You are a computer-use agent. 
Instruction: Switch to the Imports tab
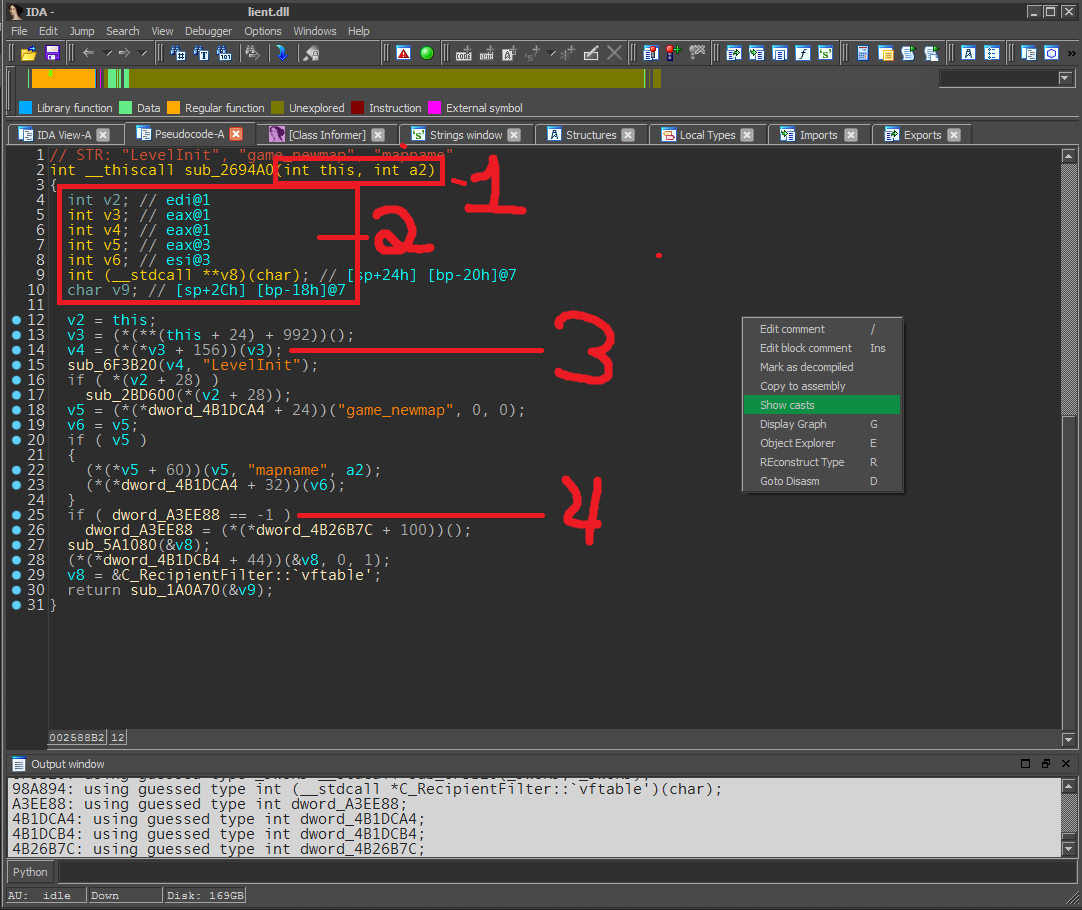818,135
